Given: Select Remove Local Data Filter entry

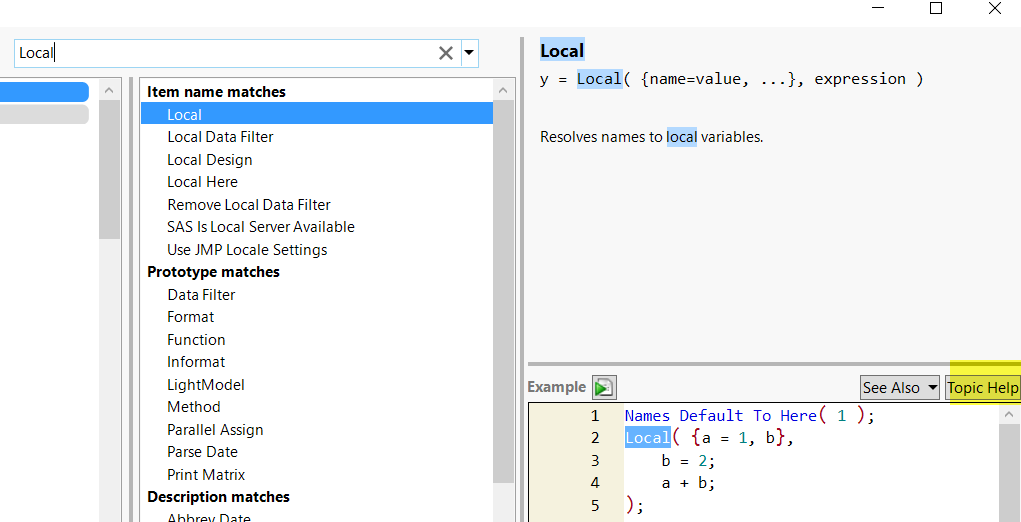Looking at the screenshot, I should 249,205.
